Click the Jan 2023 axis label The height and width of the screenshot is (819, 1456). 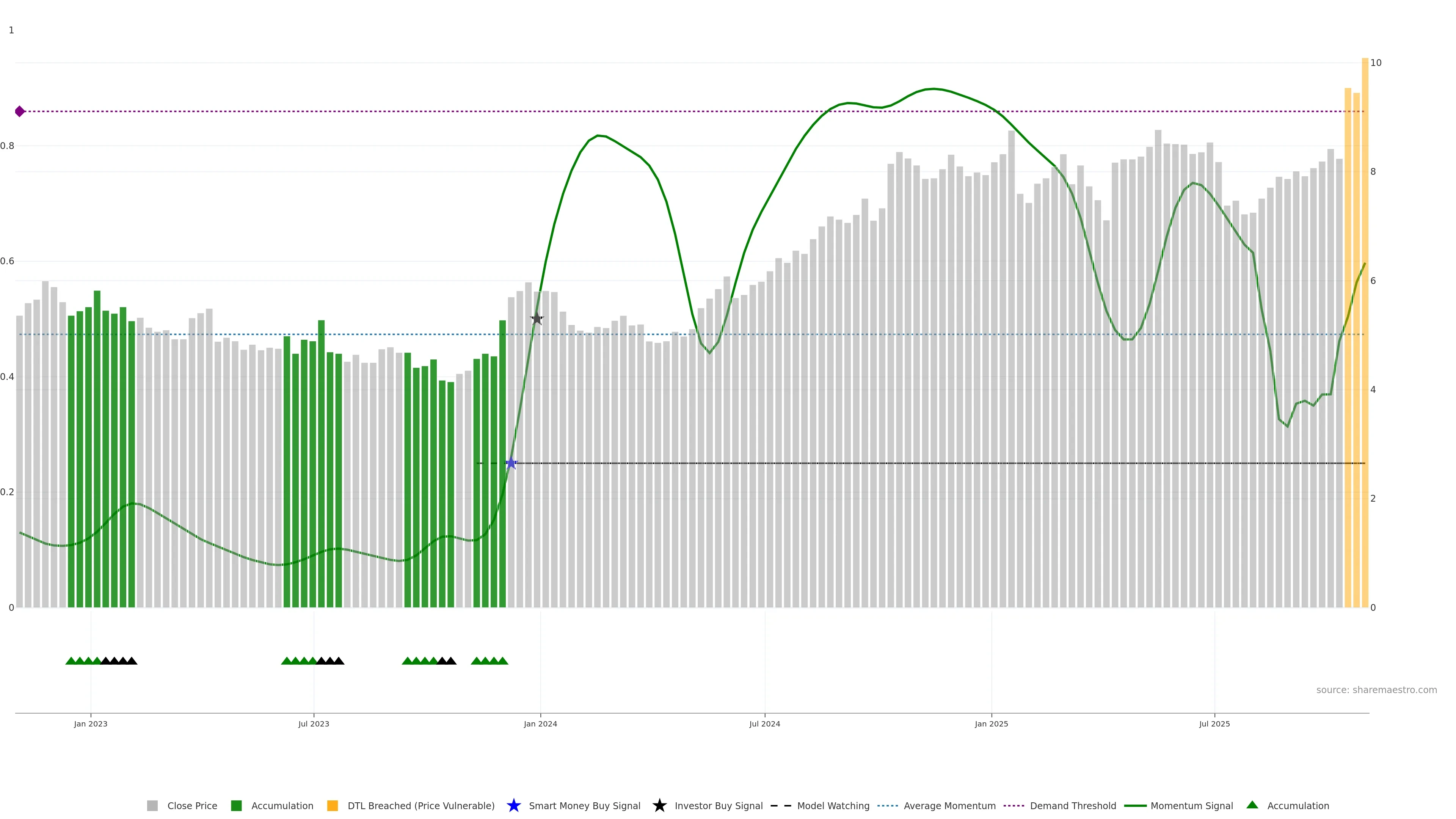(x=91, y=724)
